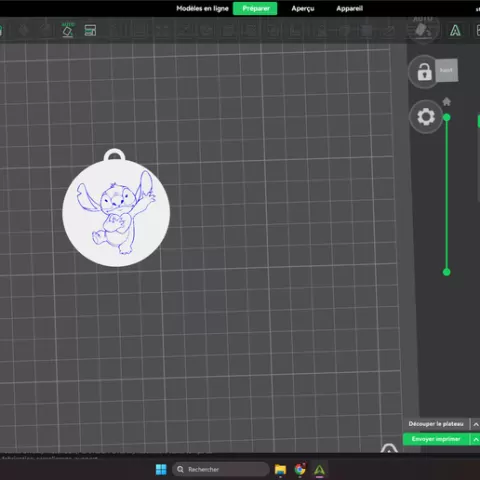
Task: Click the small home view icon
Action: coord(447,101)
